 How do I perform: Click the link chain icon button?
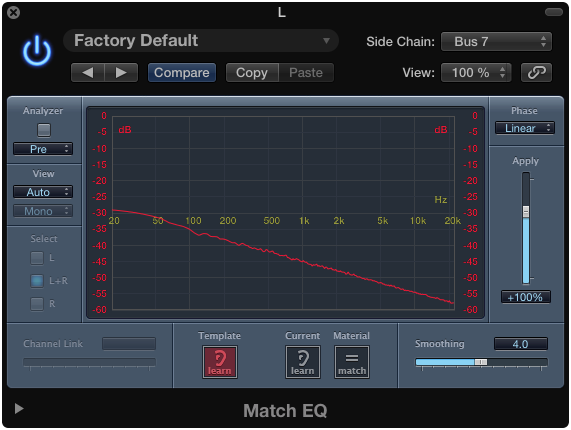tap(536, 72)
